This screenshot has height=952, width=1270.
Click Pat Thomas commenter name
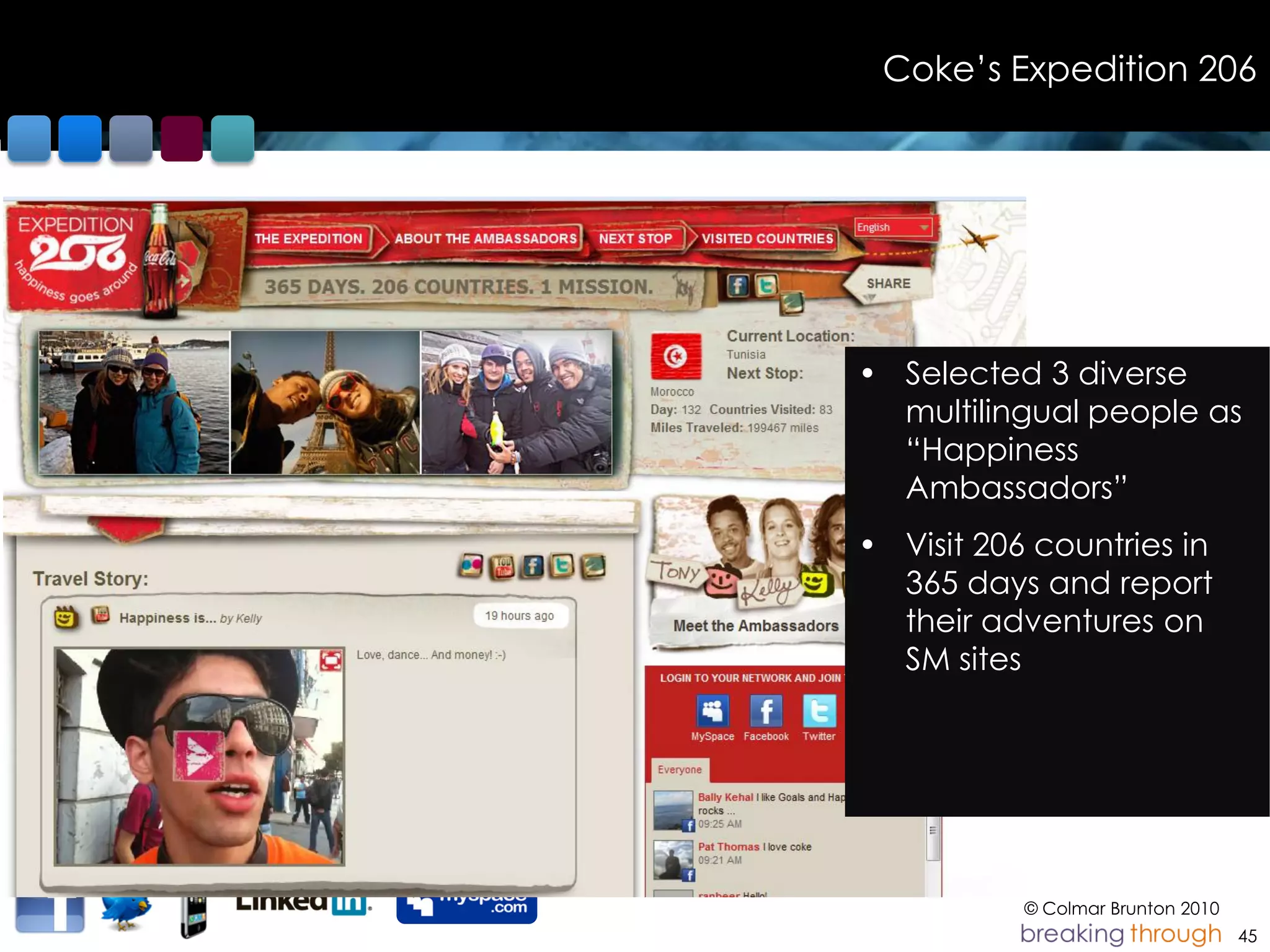click(x=729, y=847)
